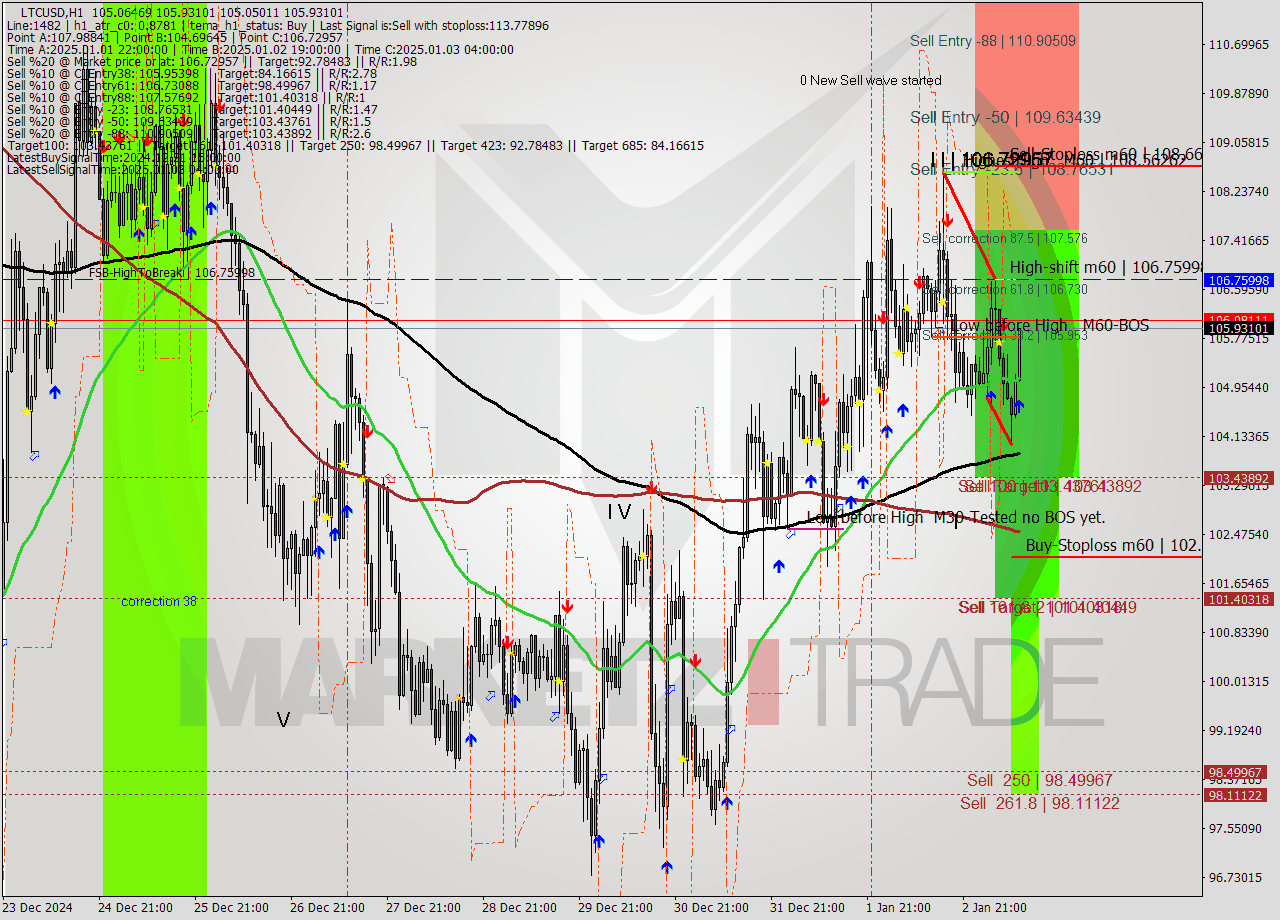Click the 109.87890 price axis value

coord(1239,93)
